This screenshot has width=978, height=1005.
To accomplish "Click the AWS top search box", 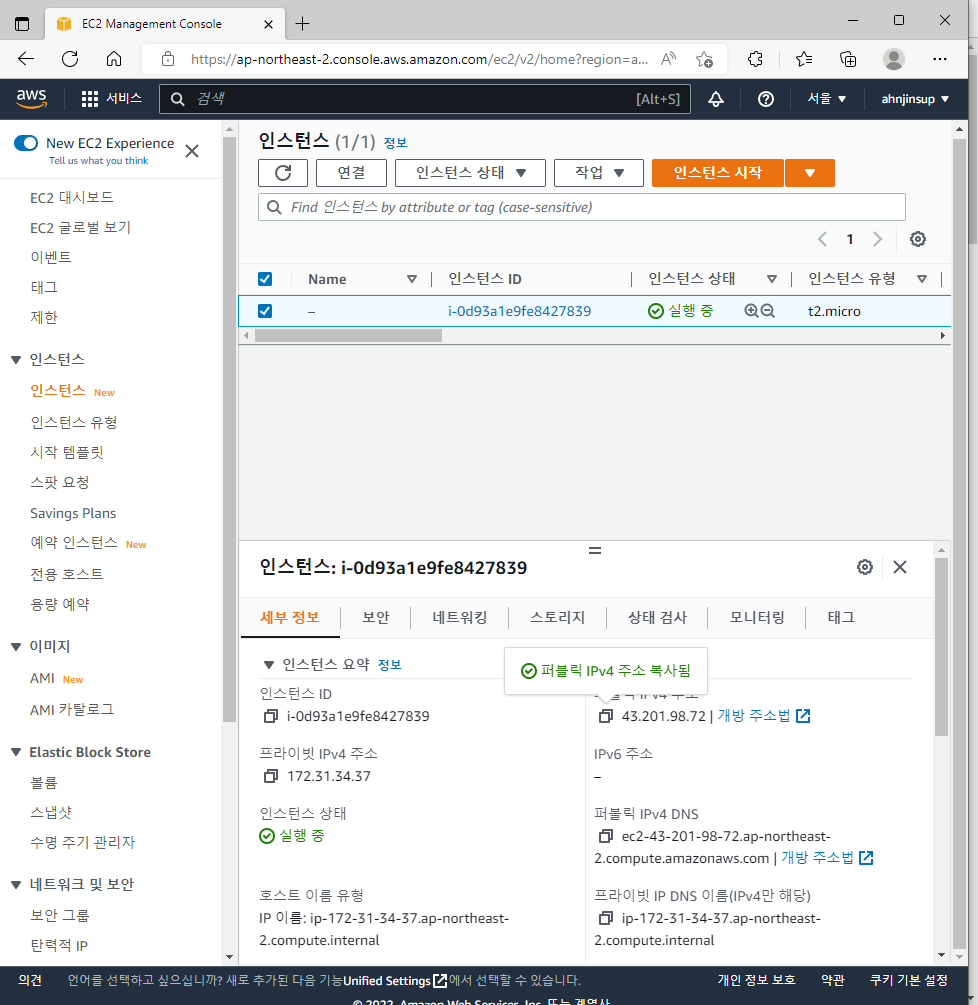I will click(425, 99).
